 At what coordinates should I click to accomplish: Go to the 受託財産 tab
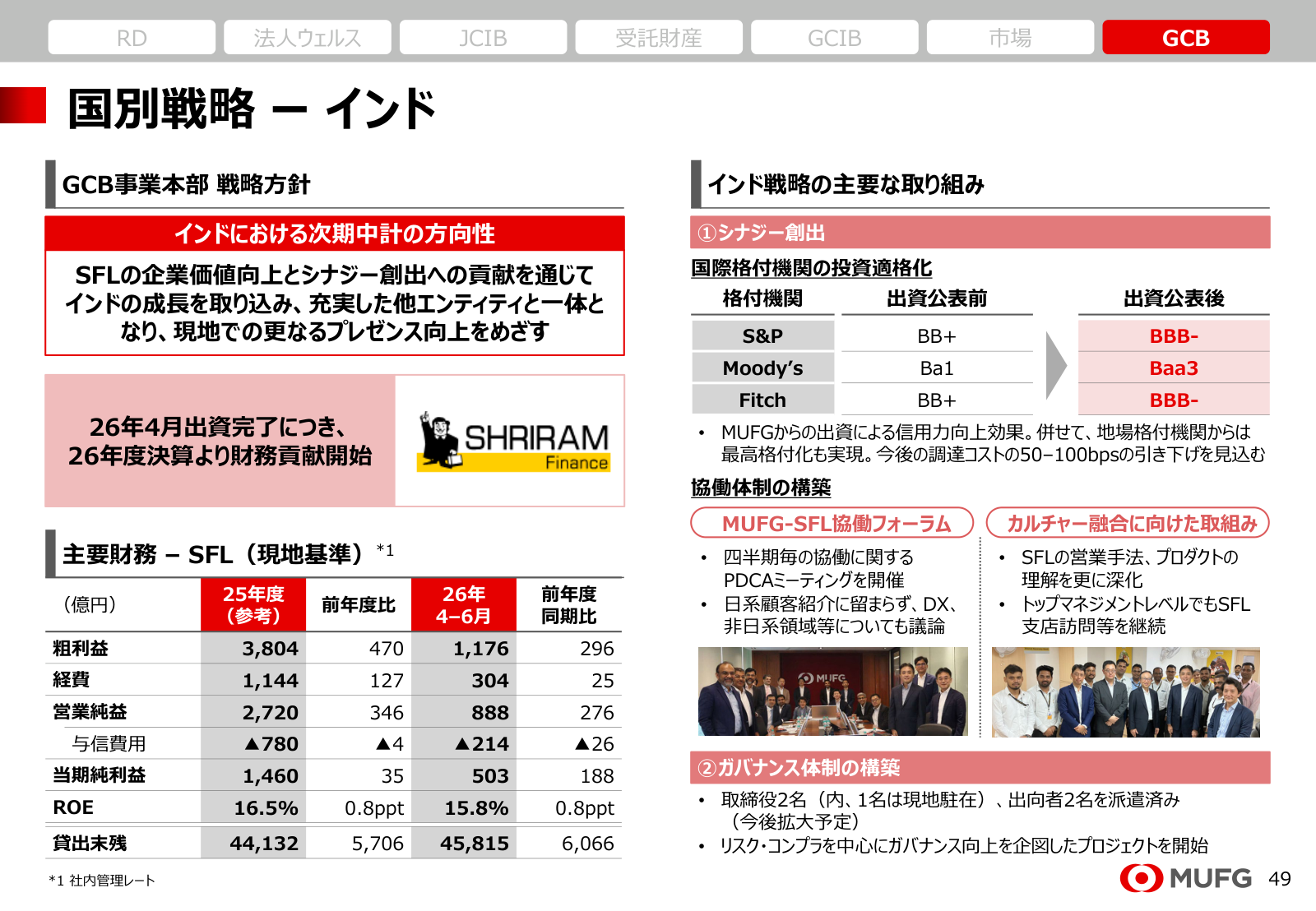[659, 37]
